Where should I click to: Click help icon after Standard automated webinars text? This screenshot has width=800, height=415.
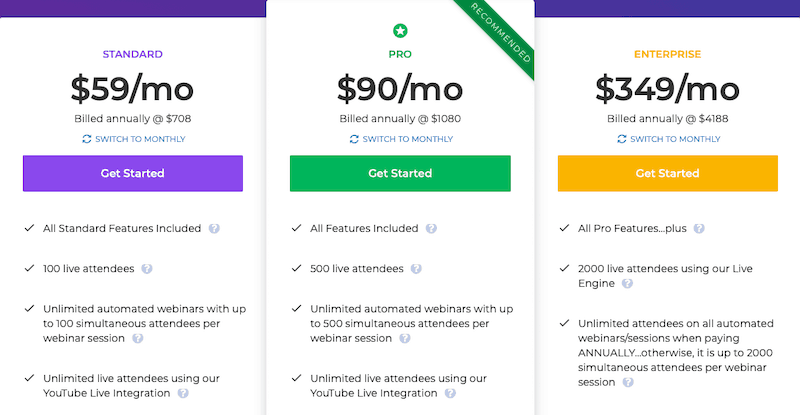(x=138, y=338)
